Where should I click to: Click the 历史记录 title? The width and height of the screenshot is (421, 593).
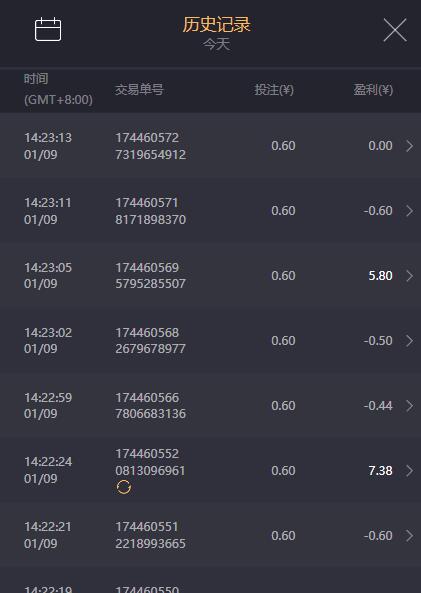[216, 25]
